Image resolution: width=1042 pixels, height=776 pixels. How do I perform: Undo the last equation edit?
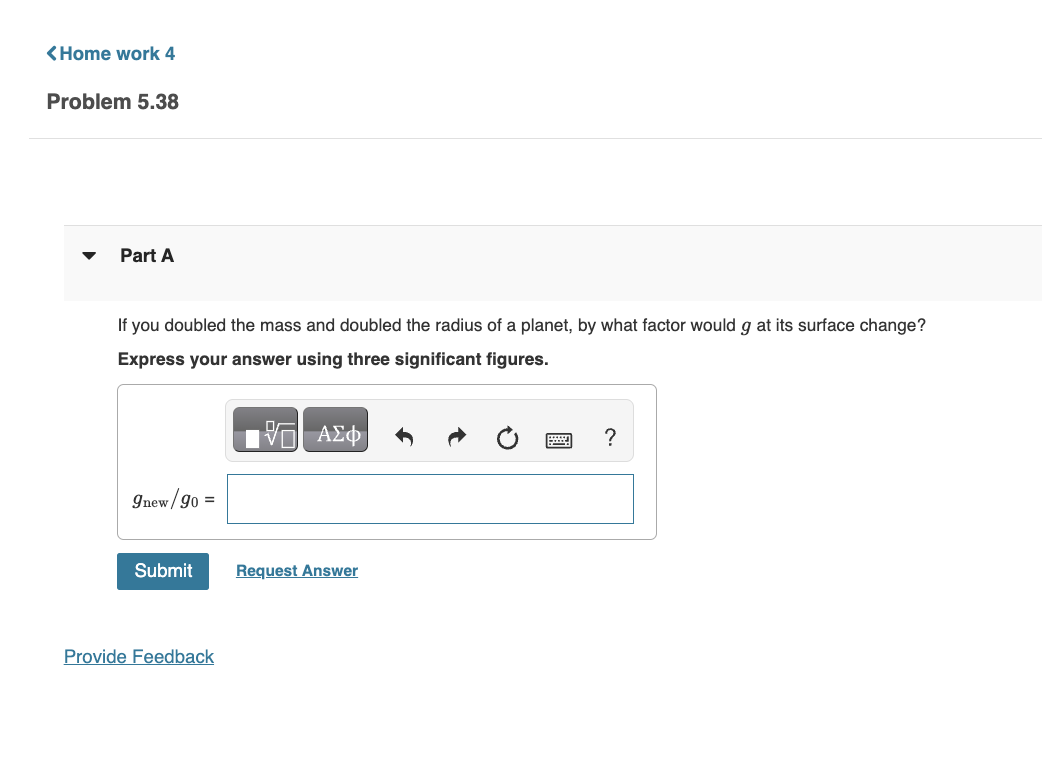pos(404,437)
